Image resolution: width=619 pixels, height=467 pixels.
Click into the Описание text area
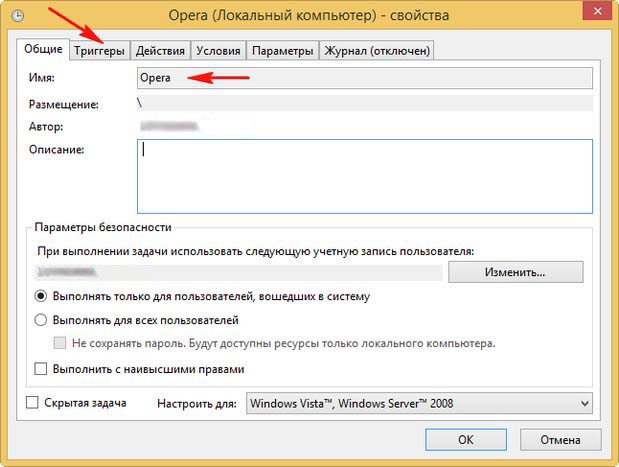click(x=365, y=176)
